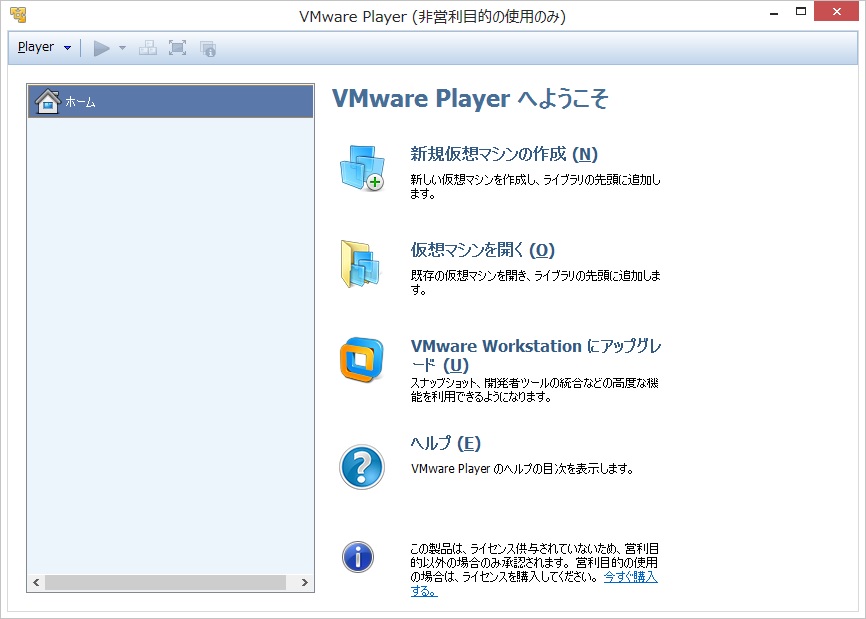Click the library horizontal scrollbar thumb
The height and width of the screenshot is (619, 866).
pyautogui.click(x=165, y=583)
